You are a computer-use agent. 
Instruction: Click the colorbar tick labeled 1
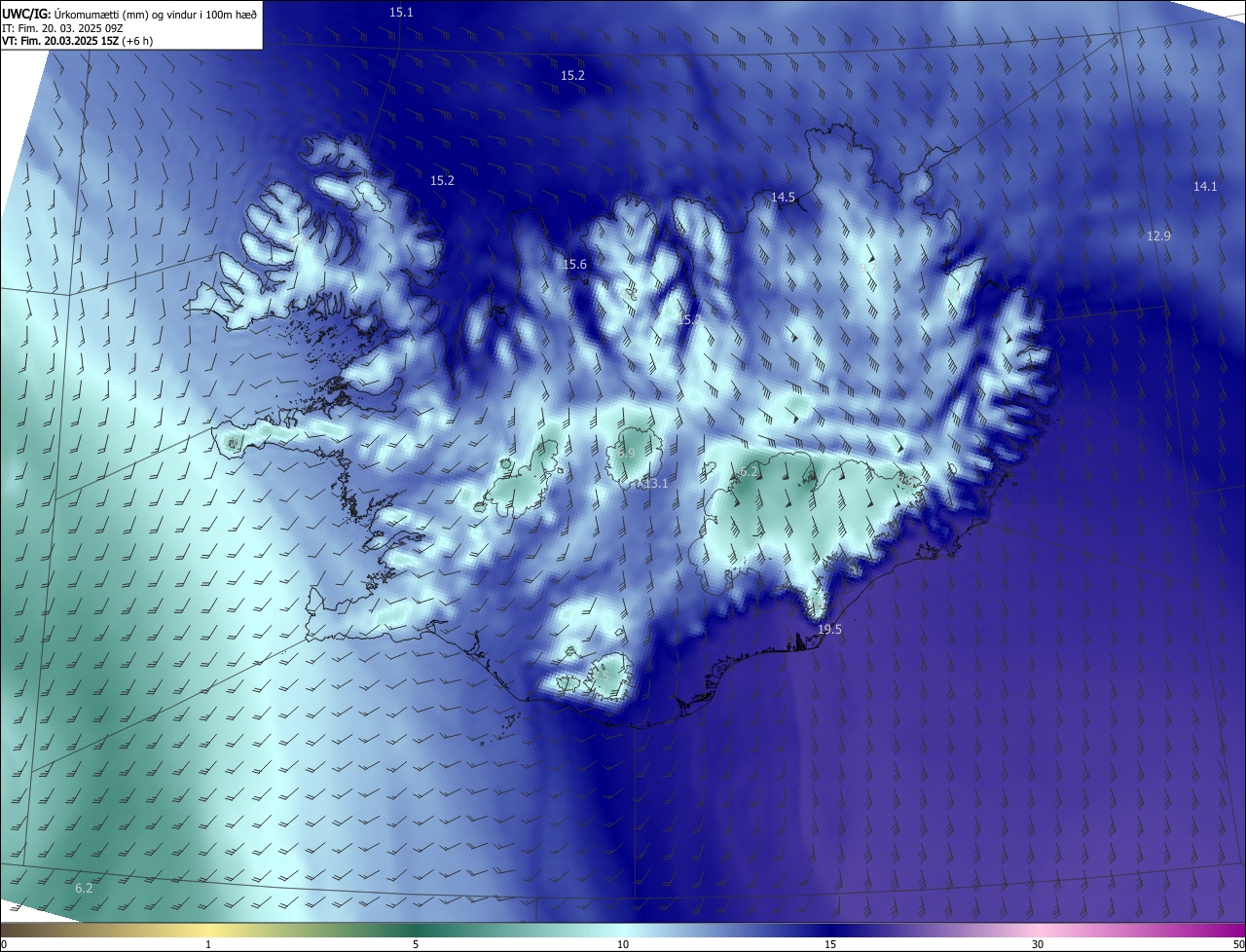(x=208, y=944)
